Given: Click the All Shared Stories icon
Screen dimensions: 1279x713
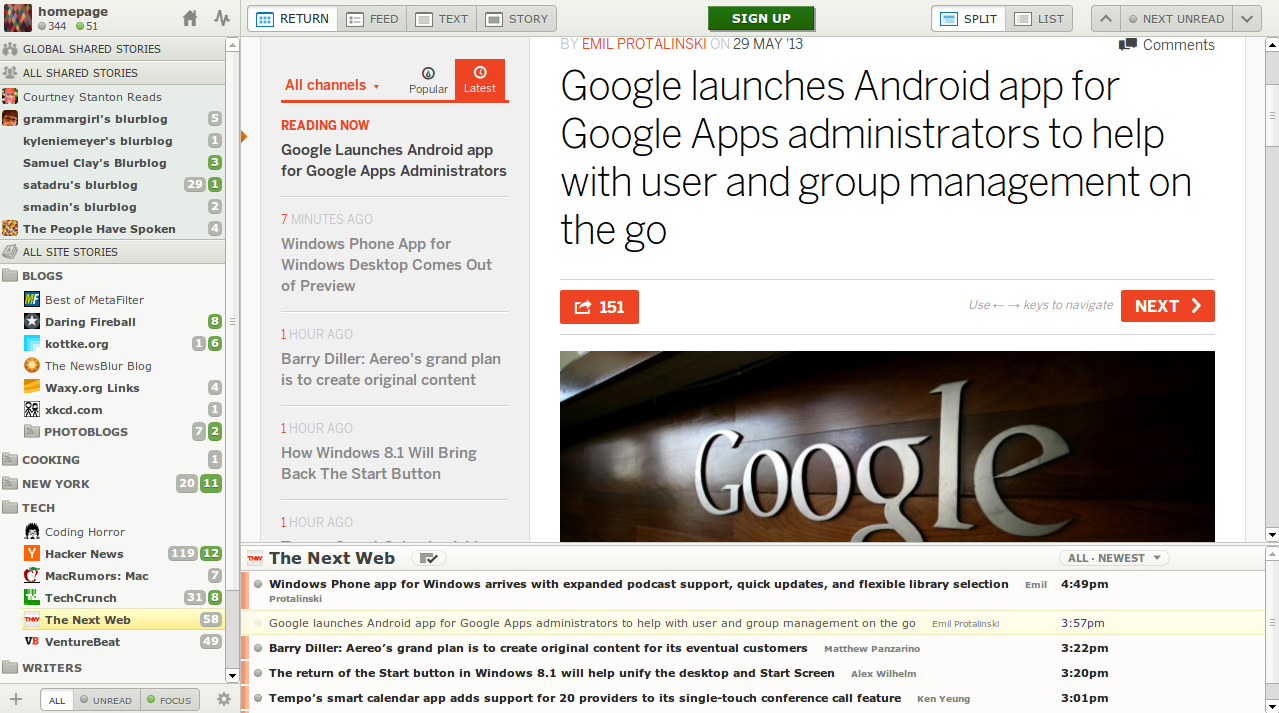Looking at the screenshot, I should coord(11,73).
